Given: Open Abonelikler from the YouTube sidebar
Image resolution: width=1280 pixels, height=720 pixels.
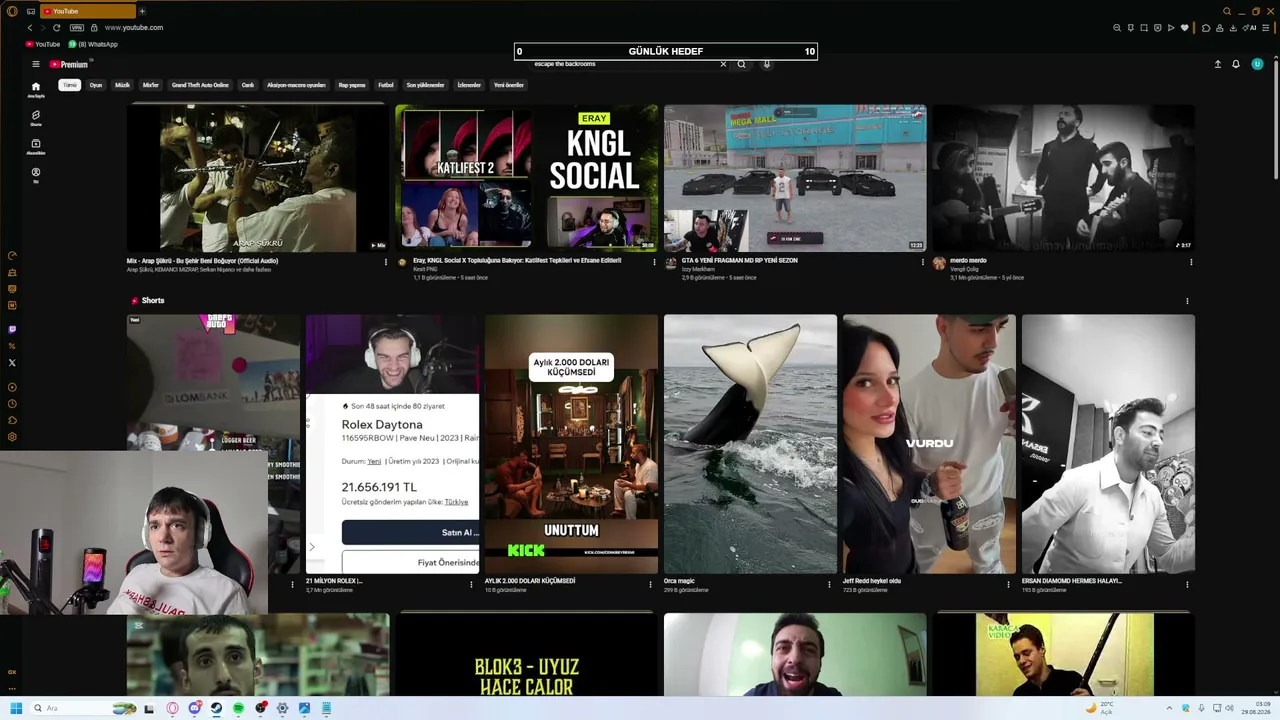Looking at the screenshot, I should [x=36, y=146].
